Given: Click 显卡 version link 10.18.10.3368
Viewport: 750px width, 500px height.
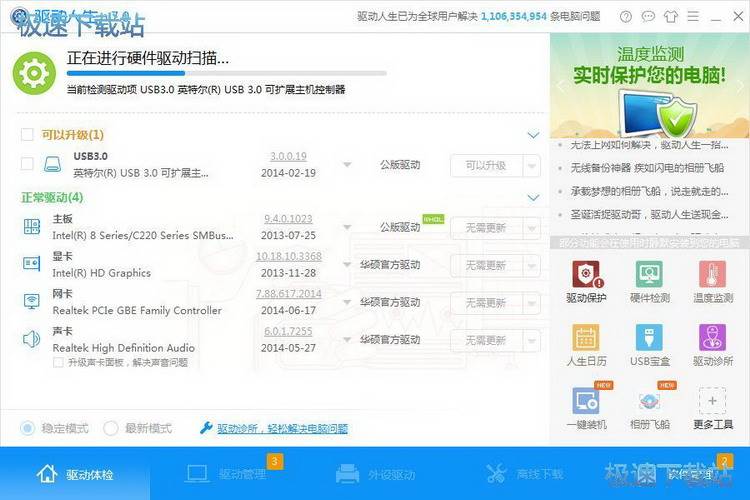Looking at the screenshot, I should click(288, 256).
